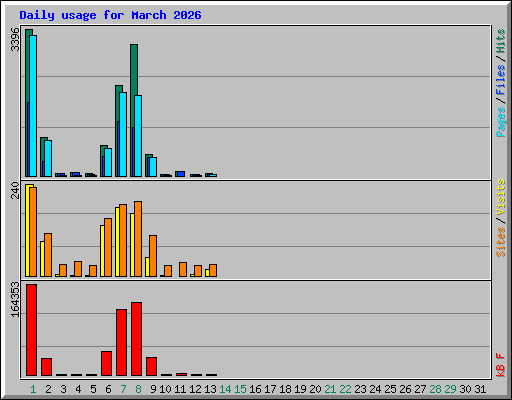The height and width of the screenshot is (400, 512).
Task: Click day 14 on the x-axis
Action: (x=225, y=389)
